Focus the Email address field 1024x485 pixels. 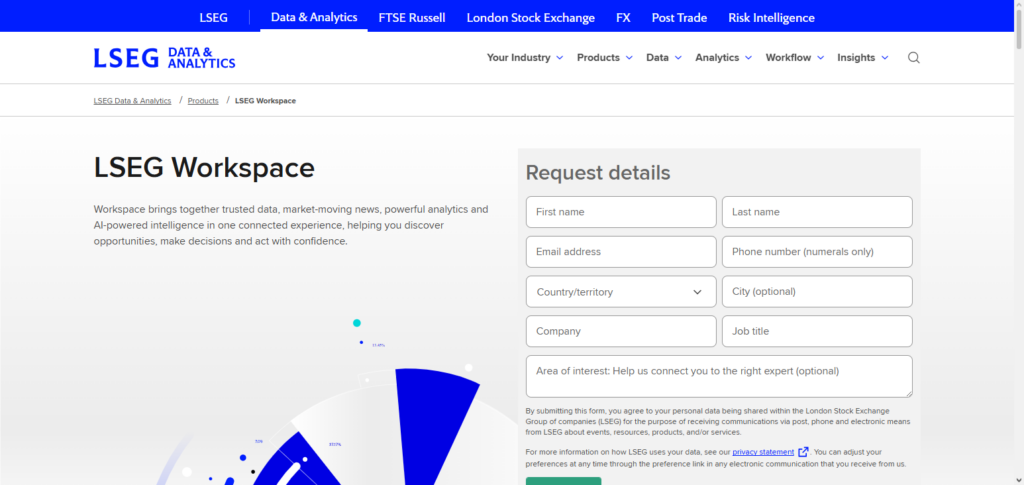(621, 252)
